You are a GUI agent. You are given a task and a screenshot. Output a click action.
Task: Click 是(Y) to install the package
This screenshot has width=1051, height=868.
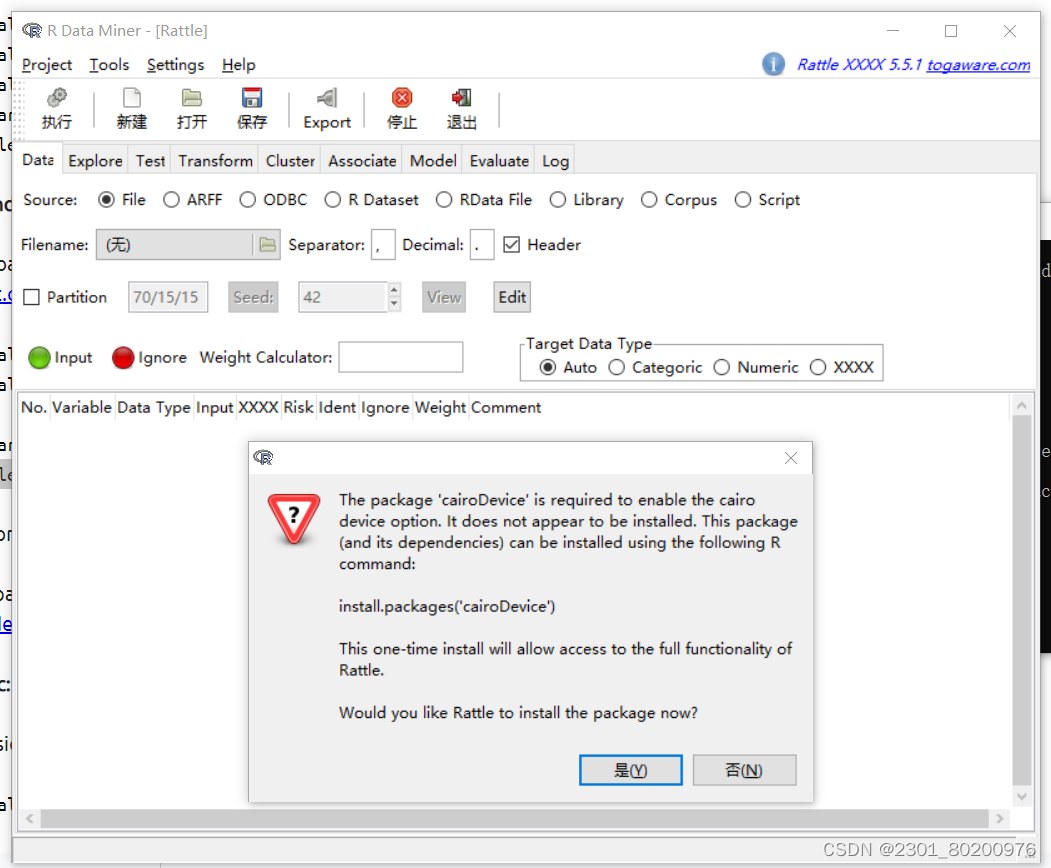tap(631, 770)
